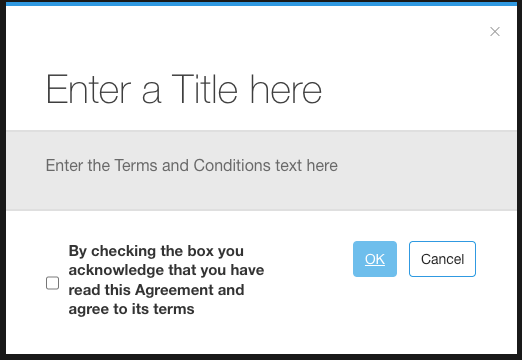
Task: Click the word 'Enter' in the title heading
Action: tap(88, 89)
